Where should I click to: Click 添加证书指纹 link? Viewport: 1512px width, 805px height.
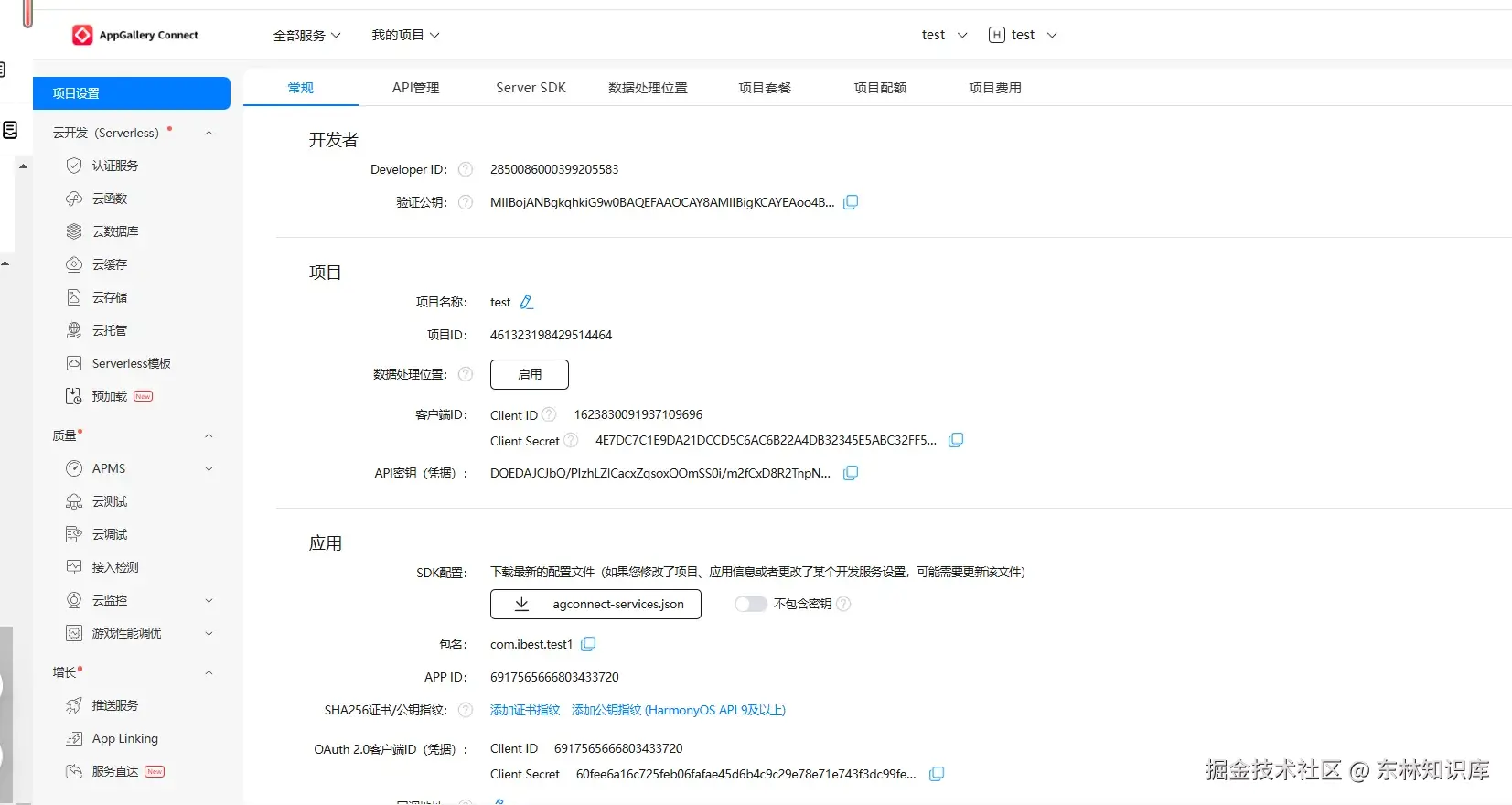(525, 710)
